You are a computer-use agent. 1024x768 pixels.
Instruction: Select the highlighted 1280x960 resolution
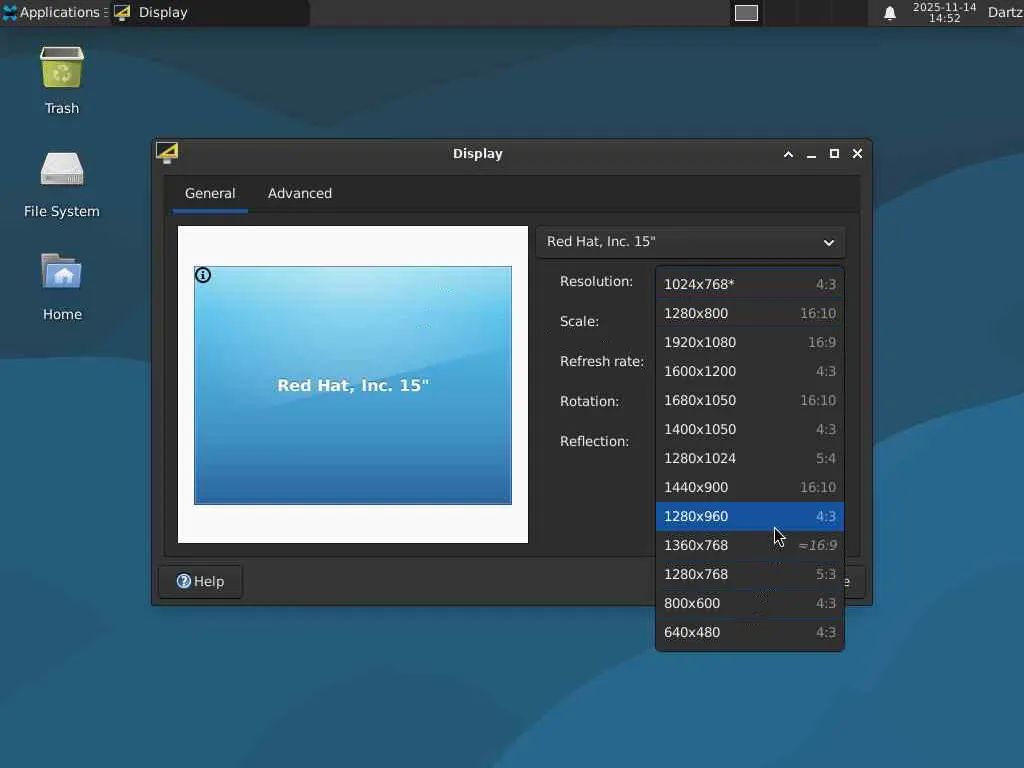click(750, 516)
